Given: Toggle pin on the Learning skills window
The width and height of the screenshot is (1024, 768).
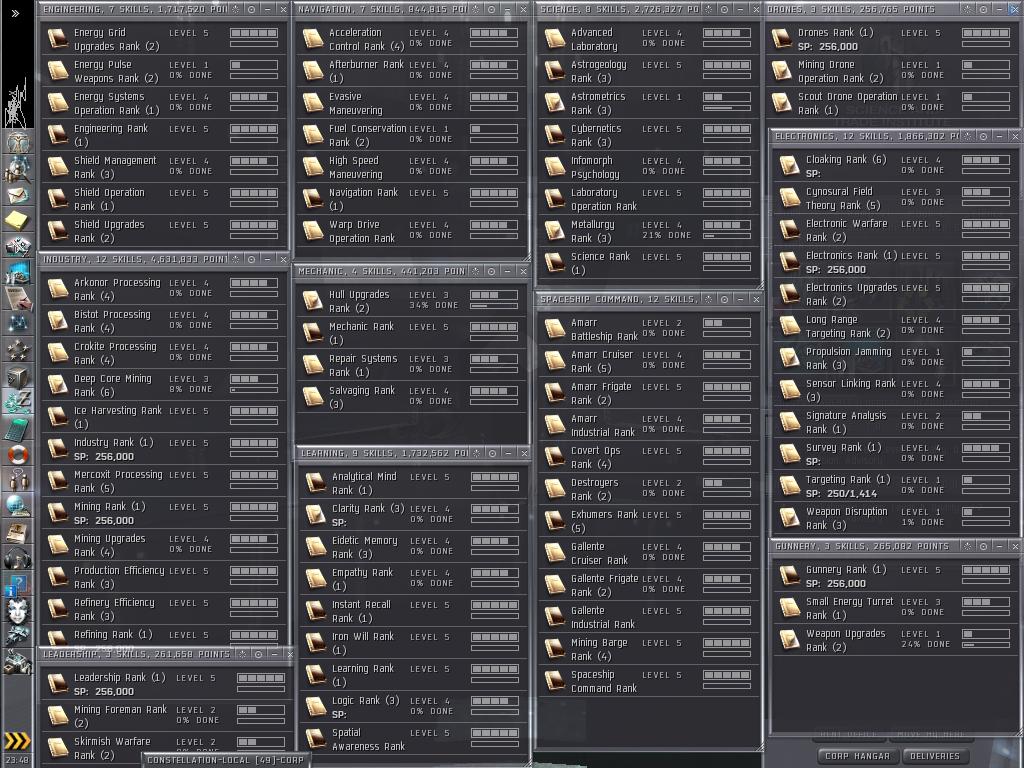Looking at the screenshot, I should click(491, 454).
